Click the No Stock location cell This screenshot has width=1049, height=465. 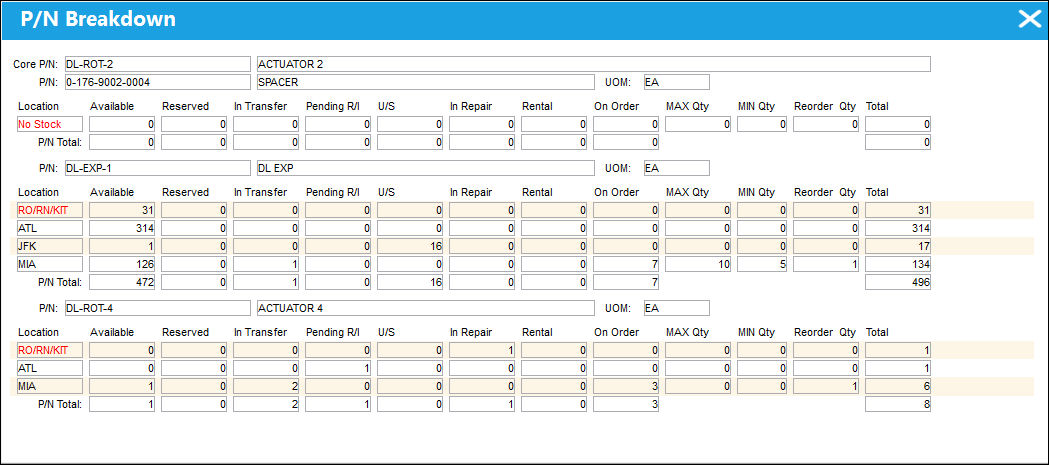tap(50, 124)
